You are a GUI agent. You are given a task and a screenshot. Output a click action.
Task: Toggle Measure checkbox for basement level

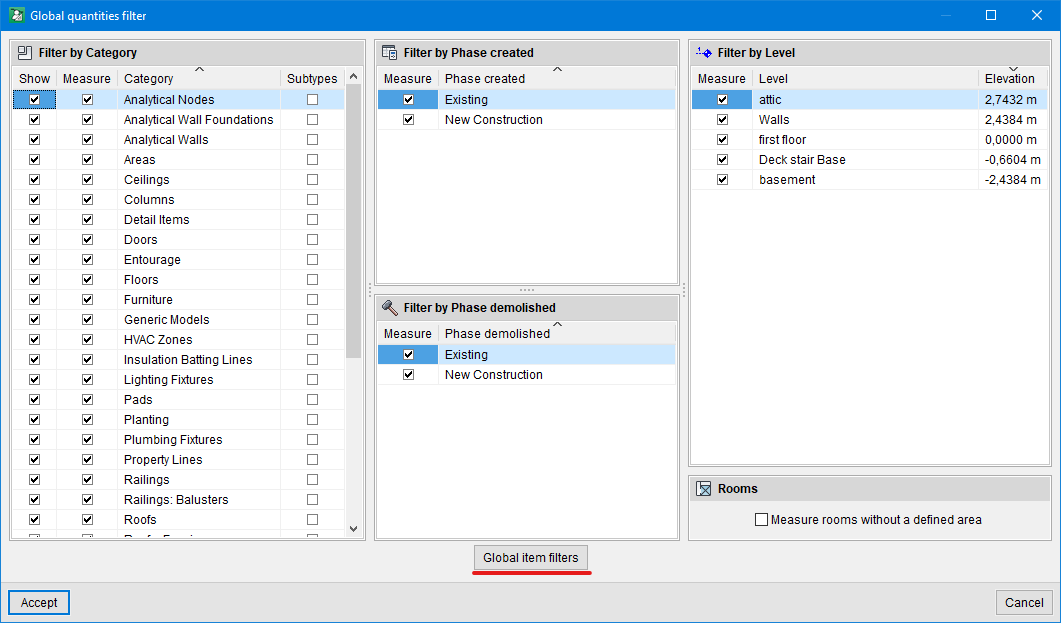(x=722, y=180)
